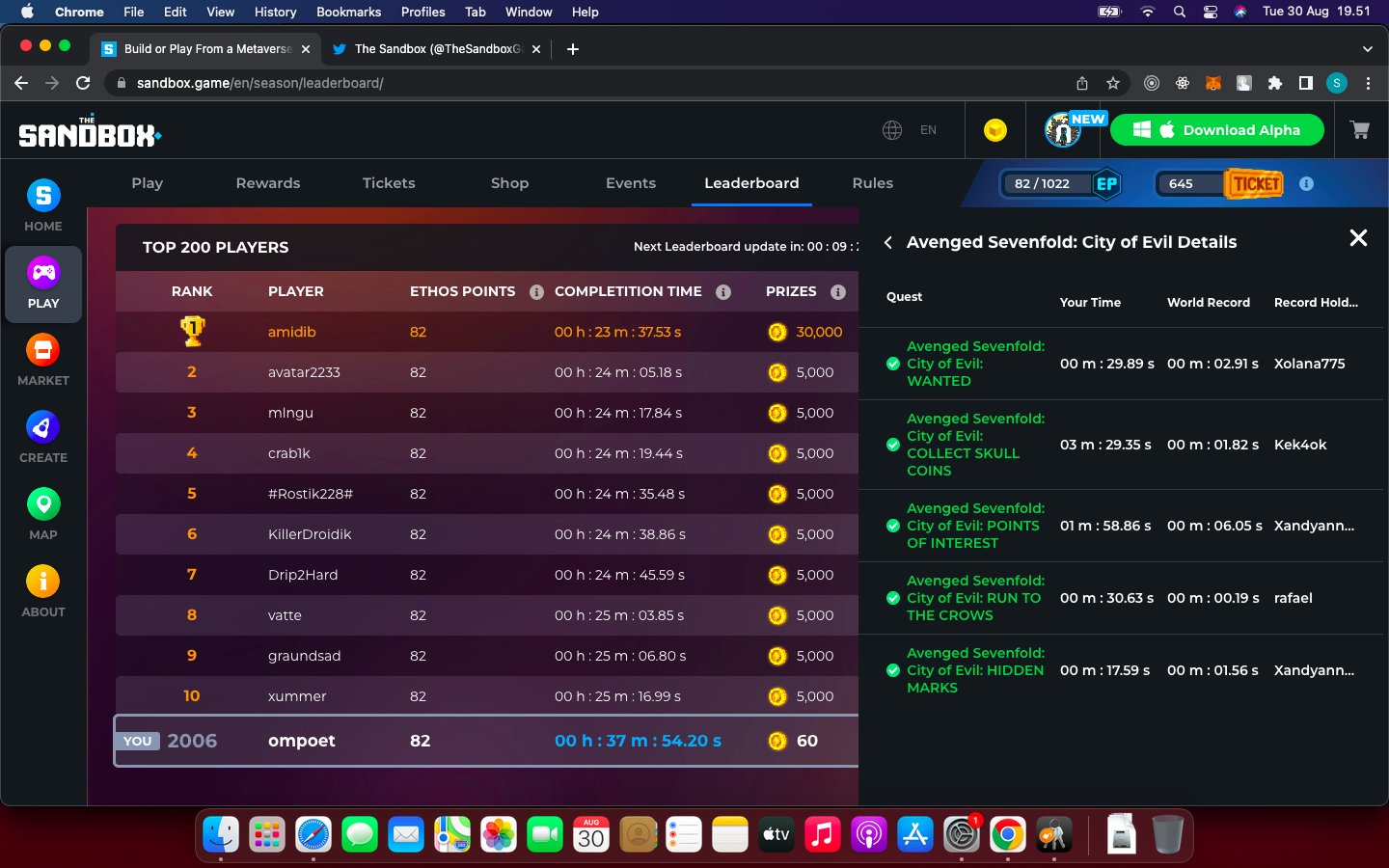Click the WANTED quest name
This screenshot has width=1389, height=868.
pyautogui.click(x=975, y=364)
